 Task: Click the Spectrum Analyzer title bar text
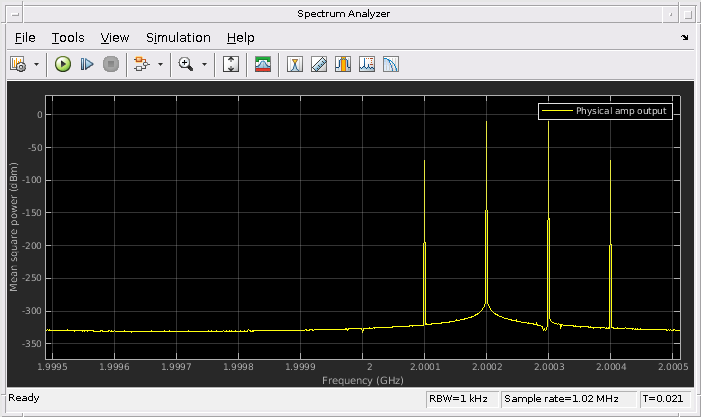tap(343, 14)
